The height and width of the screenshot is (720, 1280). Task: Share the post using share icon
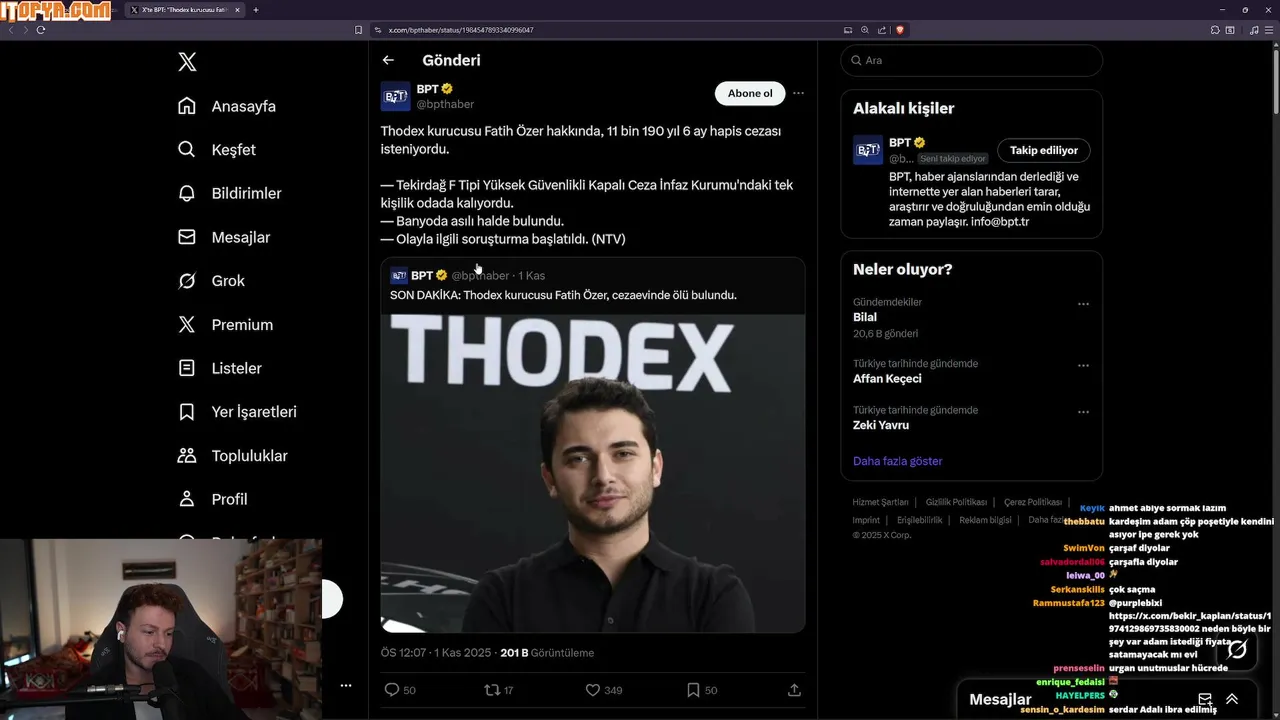pos(794,690)
